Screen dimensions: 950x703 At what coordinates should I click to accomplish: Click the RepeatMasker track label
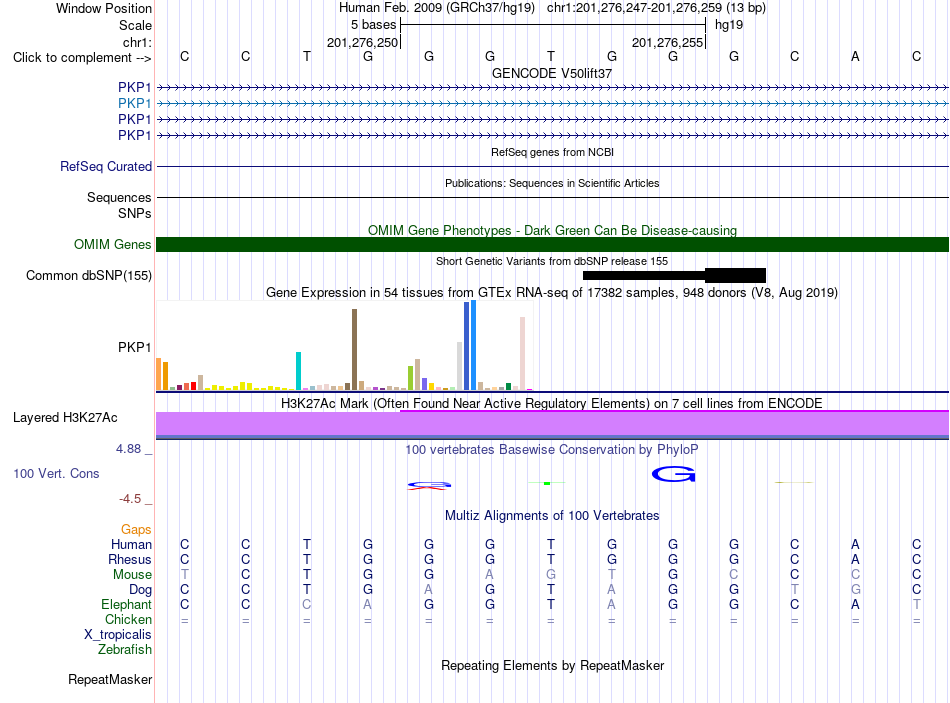(x=110, y=679)
